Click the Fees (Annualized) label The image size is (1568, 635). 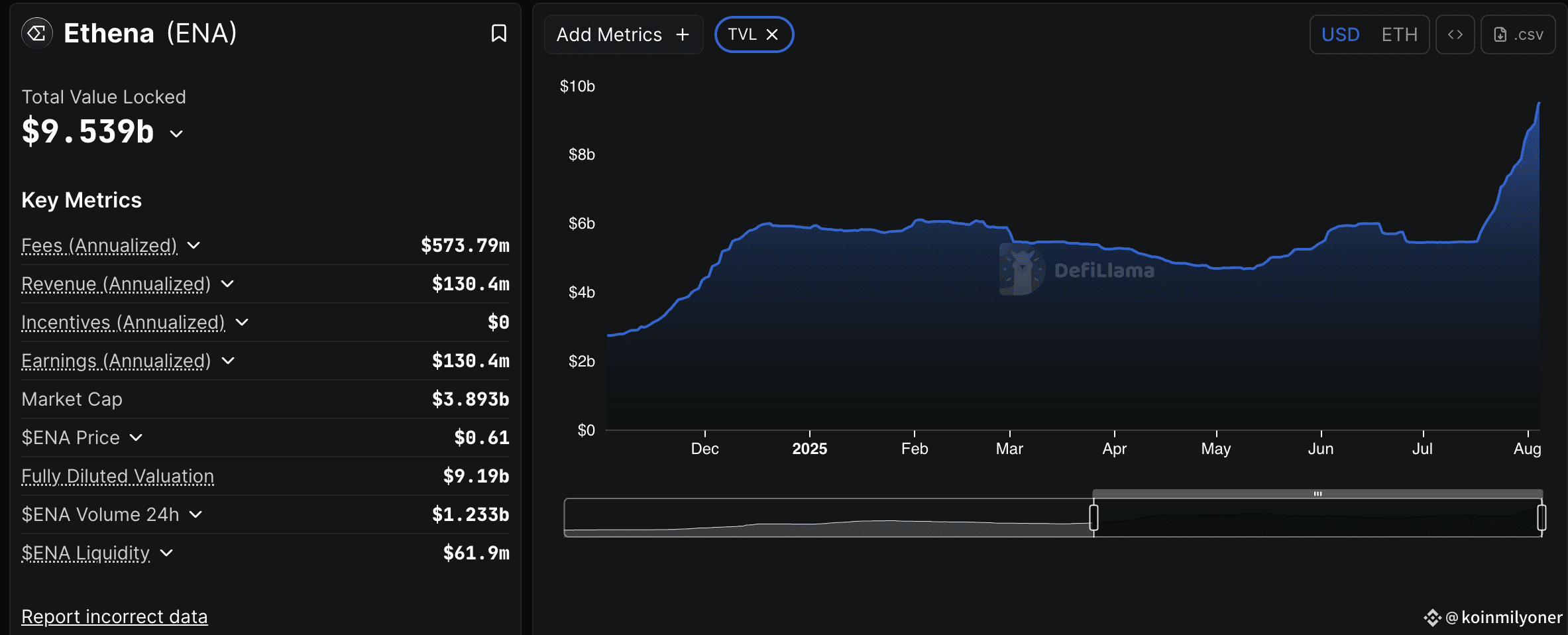(x=99, y=246)
